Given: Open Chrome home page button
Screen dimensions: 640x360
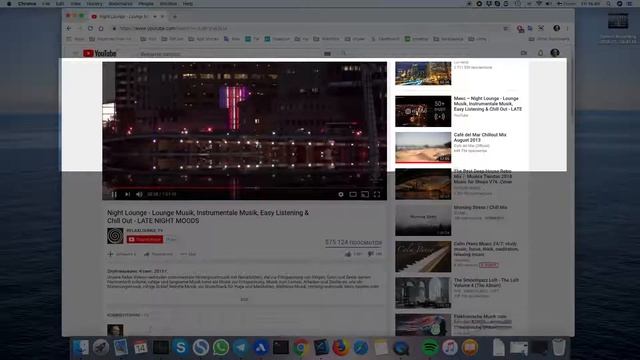Looking at the screenshot, I should coord(101,29).
